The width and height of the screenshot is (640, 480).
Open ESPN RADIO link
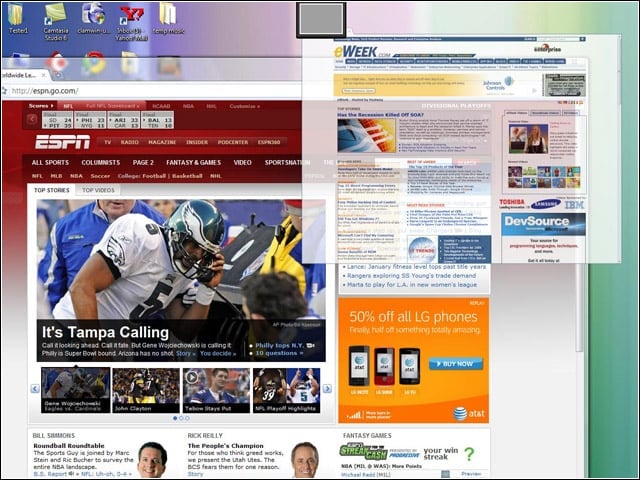129,142
